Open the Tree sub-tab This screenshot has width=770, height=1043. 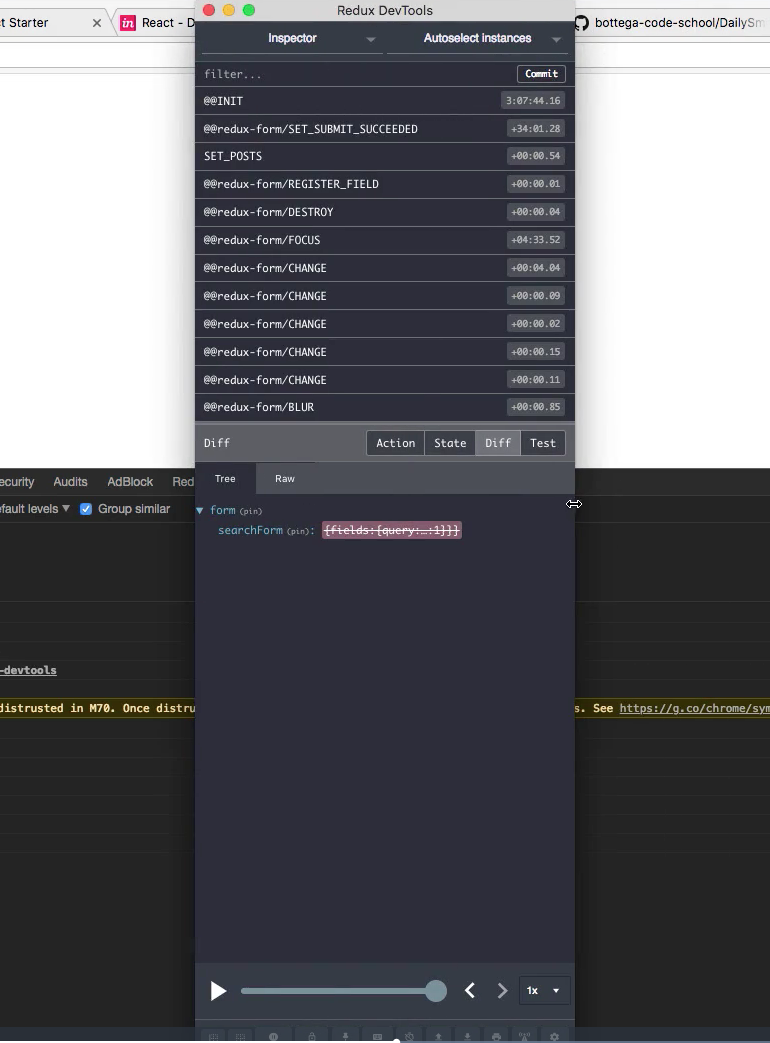225,478
